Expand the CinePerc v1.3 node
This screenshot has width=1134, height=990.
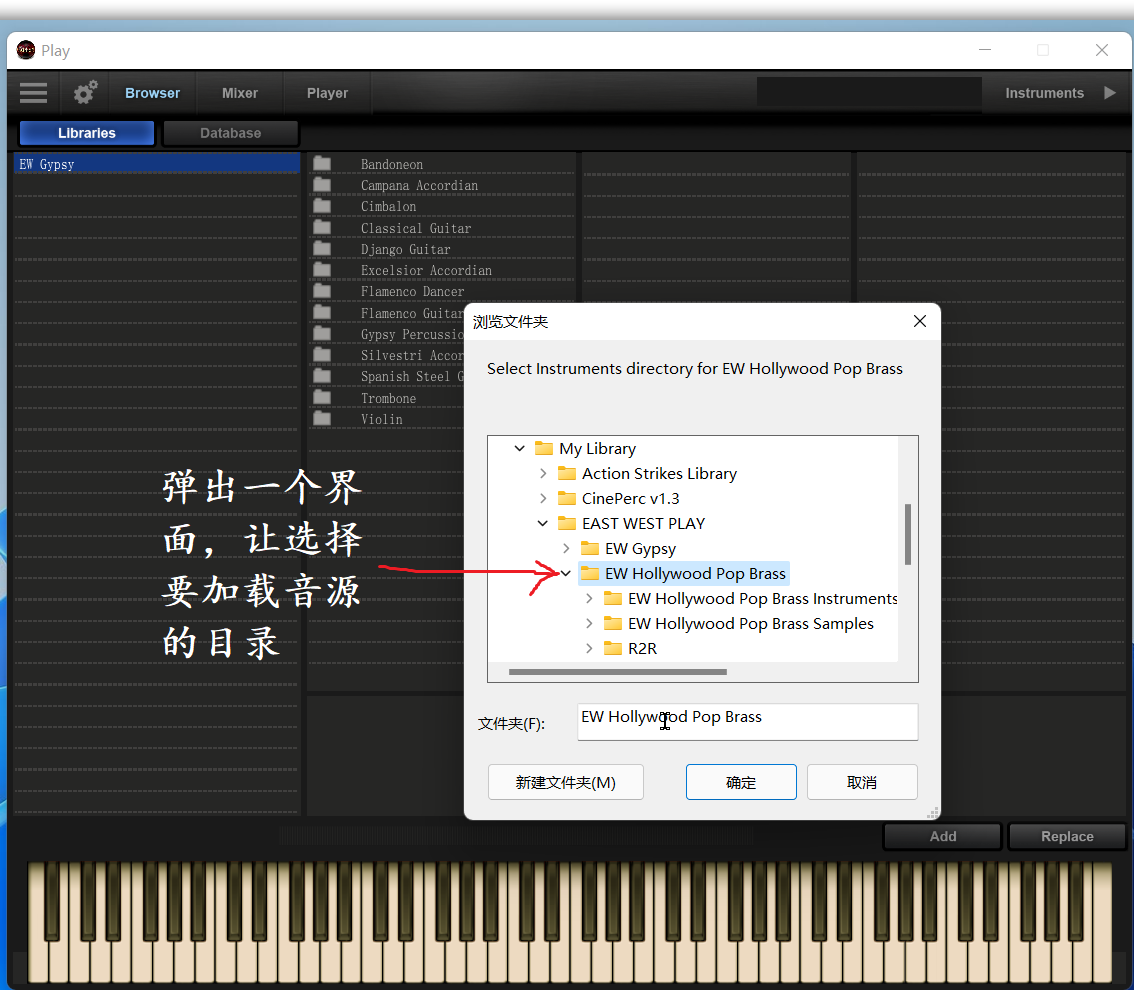543,498
